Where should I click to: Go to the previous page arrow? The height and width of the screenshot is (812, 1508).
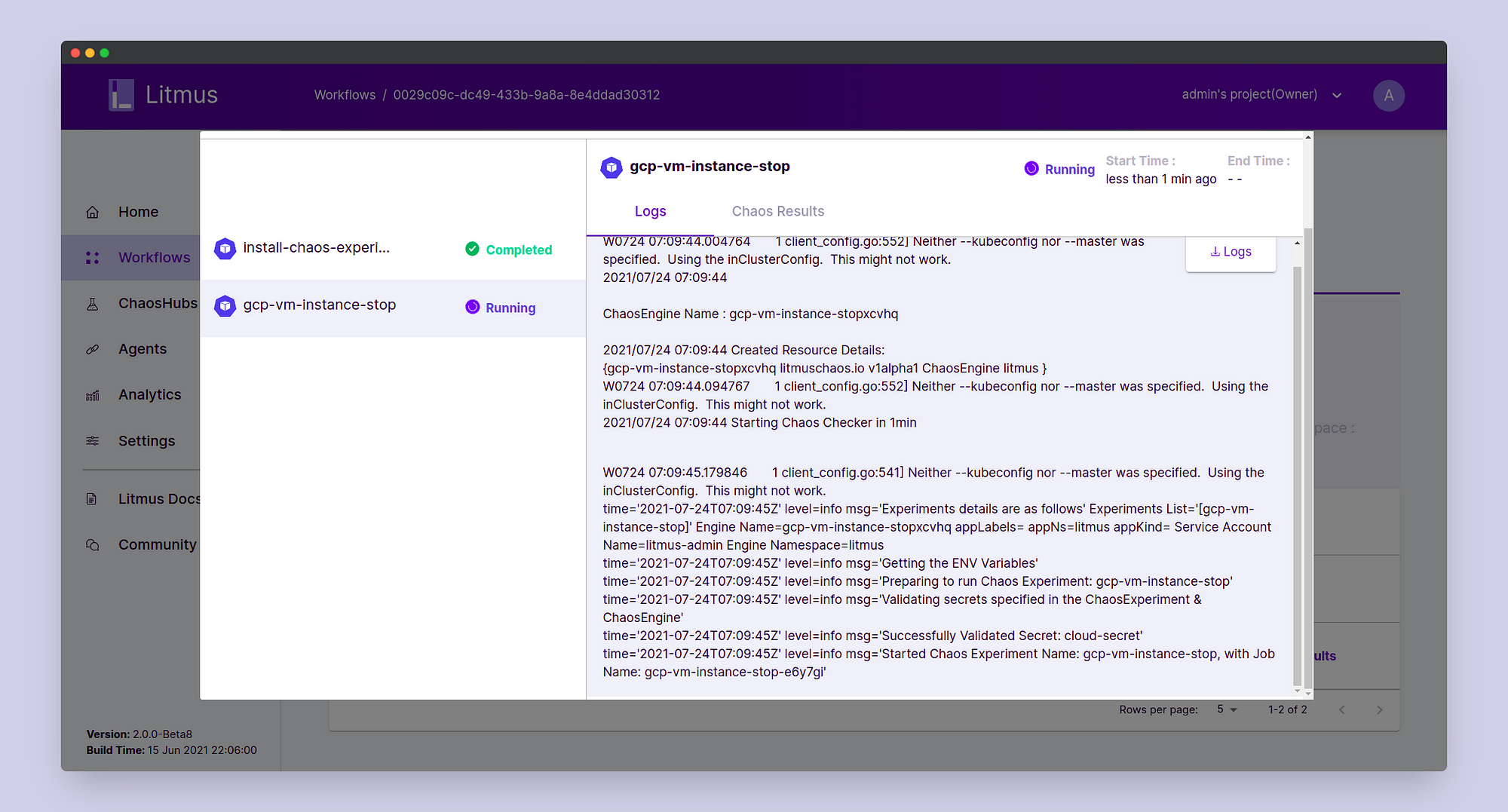point(1342,710)
